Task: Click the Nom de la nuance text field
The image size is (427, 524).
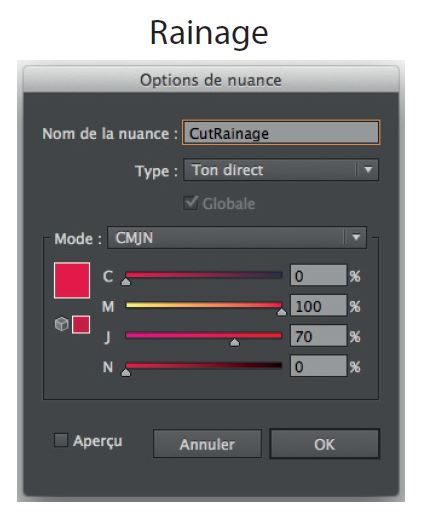Action: point(281,133)
